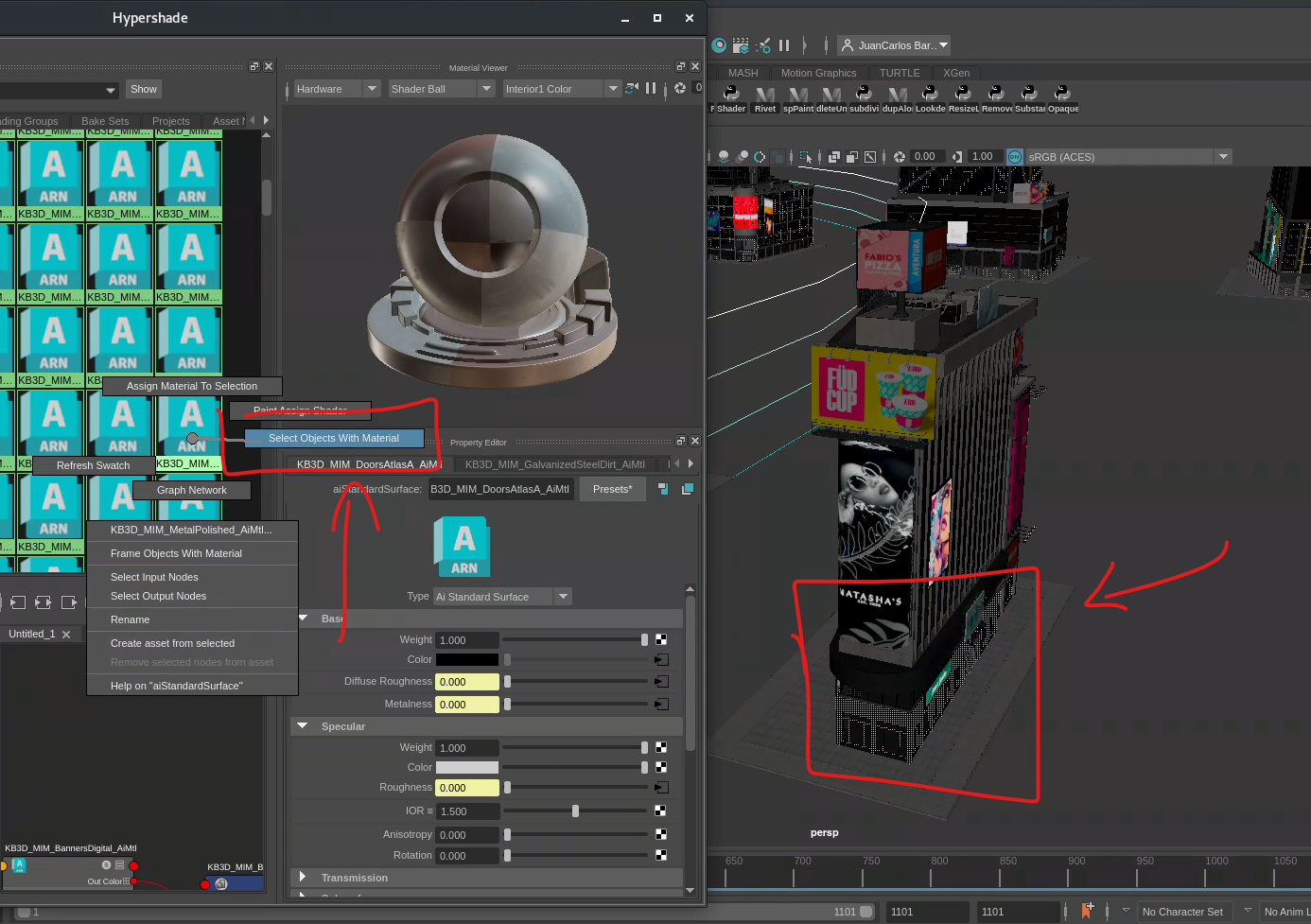Click the Show button in Hypershade
Screen dimensions: 1311x924
click(x=144, y=89)
